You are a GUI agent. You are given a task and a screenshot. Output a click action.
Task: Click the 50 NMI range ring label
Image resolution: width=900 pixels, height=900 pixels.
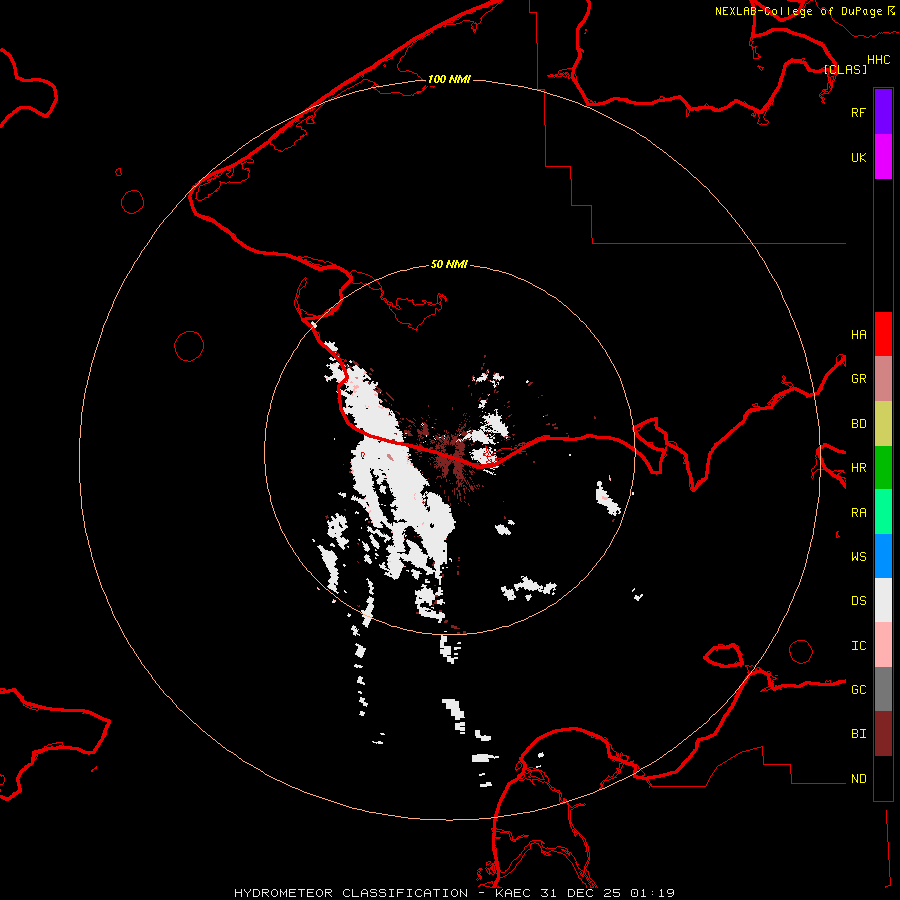tap(449, 264)
